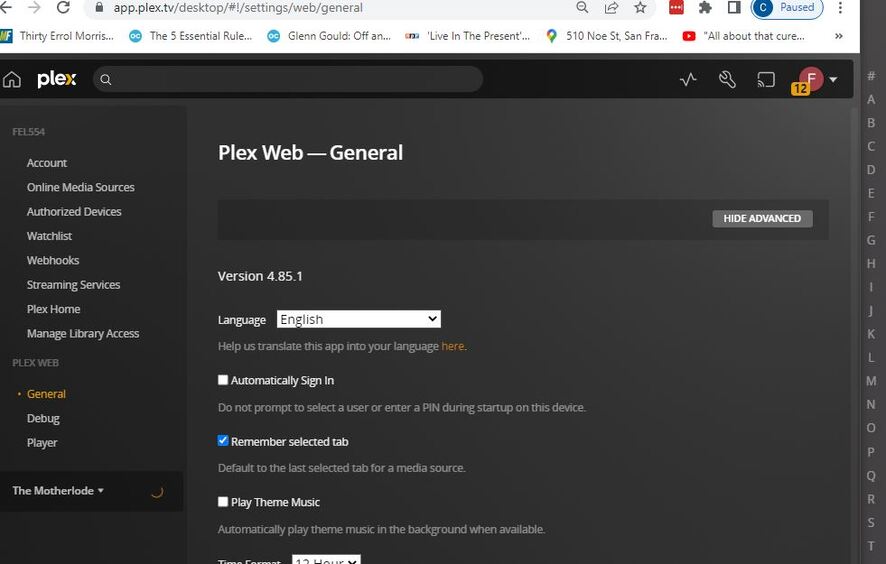
Task: Open Player settings
Action: tap(42, 442)
